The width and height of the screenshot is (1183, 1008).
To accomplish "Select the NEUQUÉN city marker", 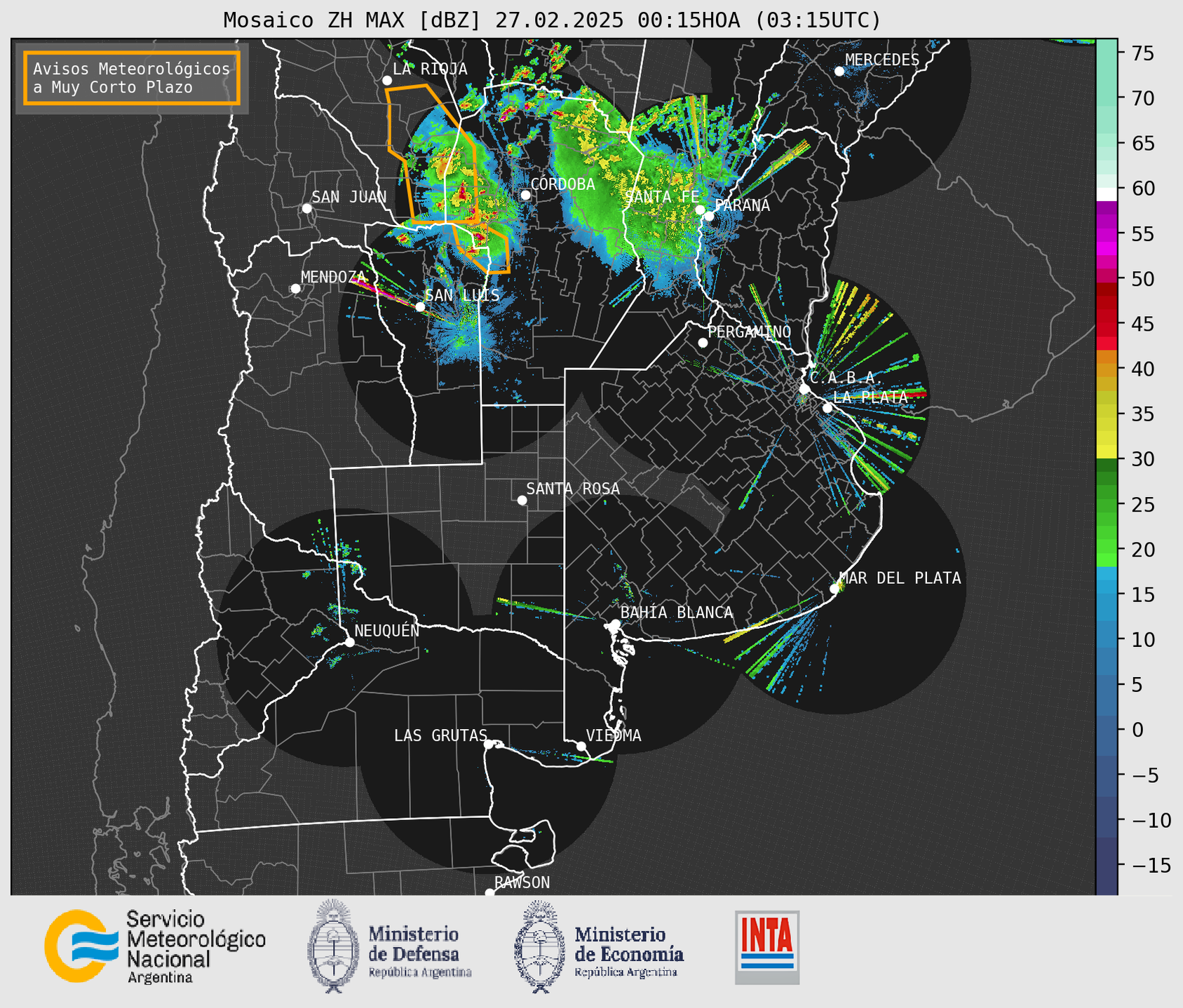I will [349, 642].
